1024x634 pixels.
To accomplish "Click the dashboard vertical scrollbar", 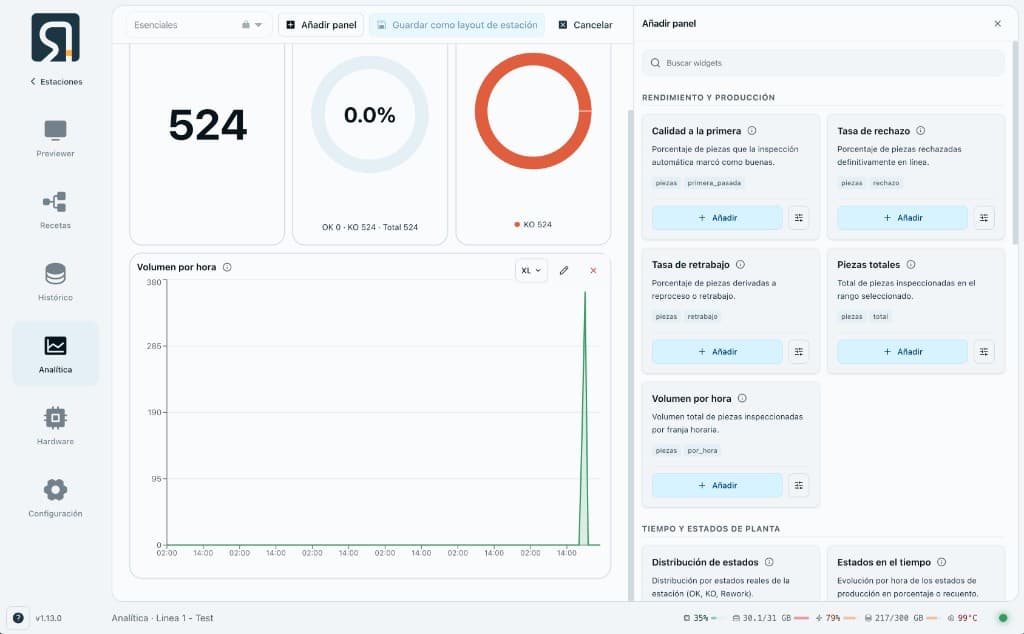I will (630, 355).
